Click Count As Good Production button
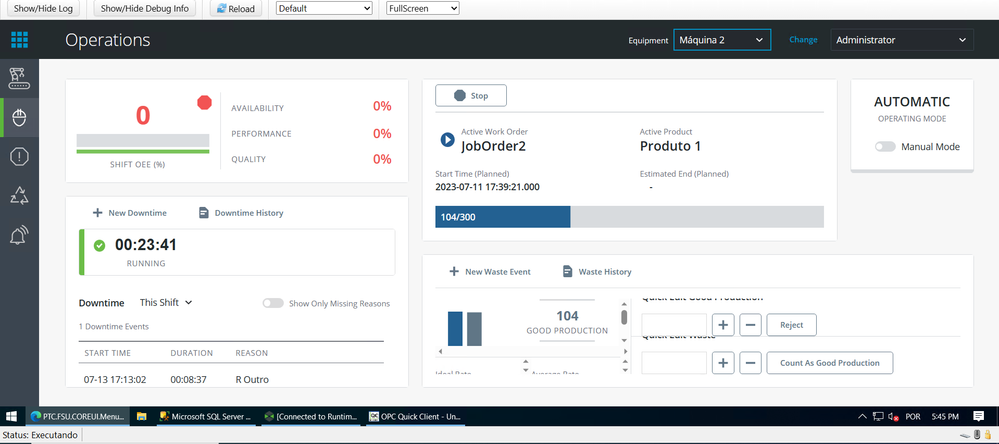Viewport: 999px width, 444px height. pyautogui.click(x=829, y=363)
